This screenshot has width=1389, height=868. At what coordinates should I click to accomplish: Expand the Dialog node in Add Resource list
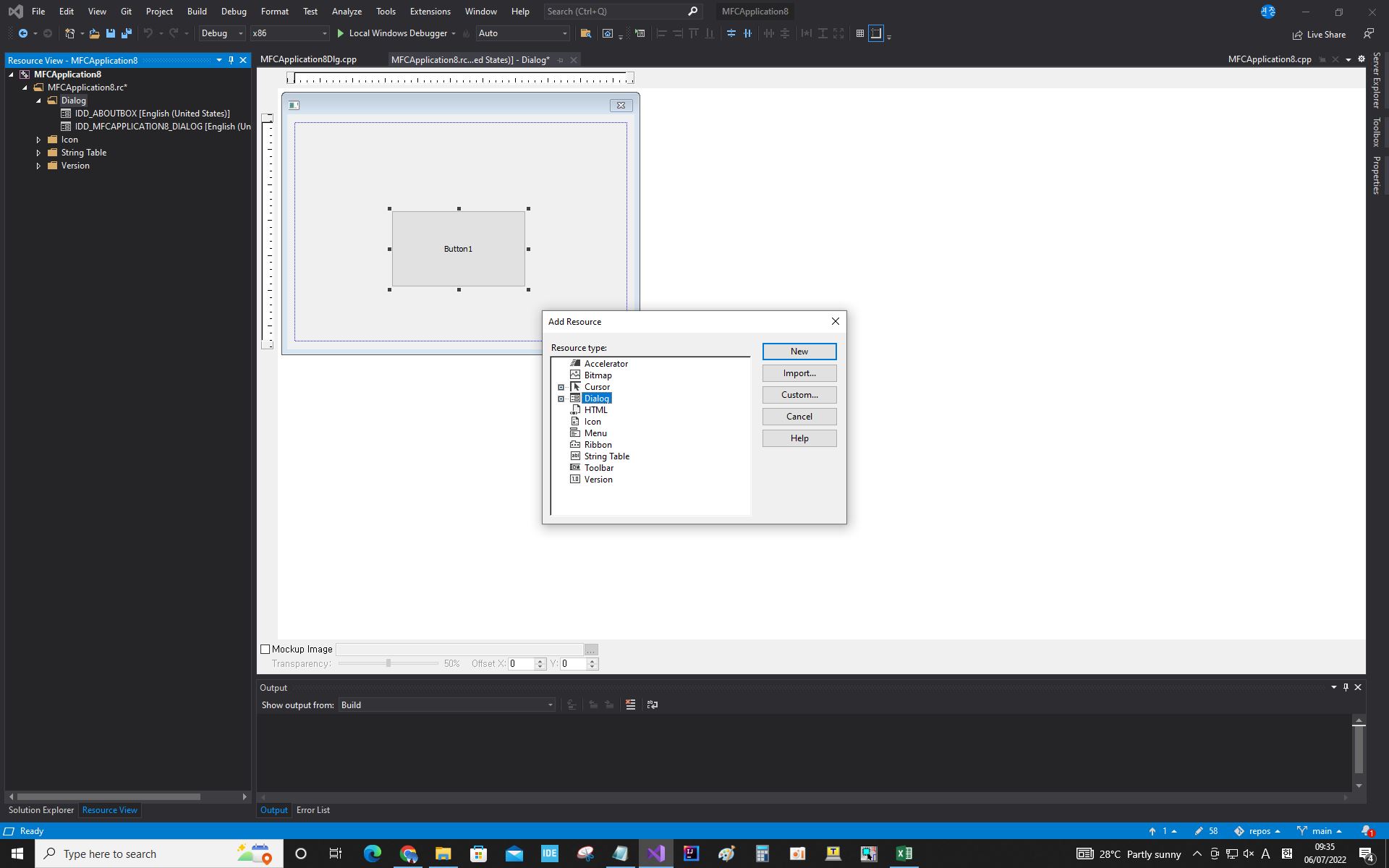tap(561, 399)
